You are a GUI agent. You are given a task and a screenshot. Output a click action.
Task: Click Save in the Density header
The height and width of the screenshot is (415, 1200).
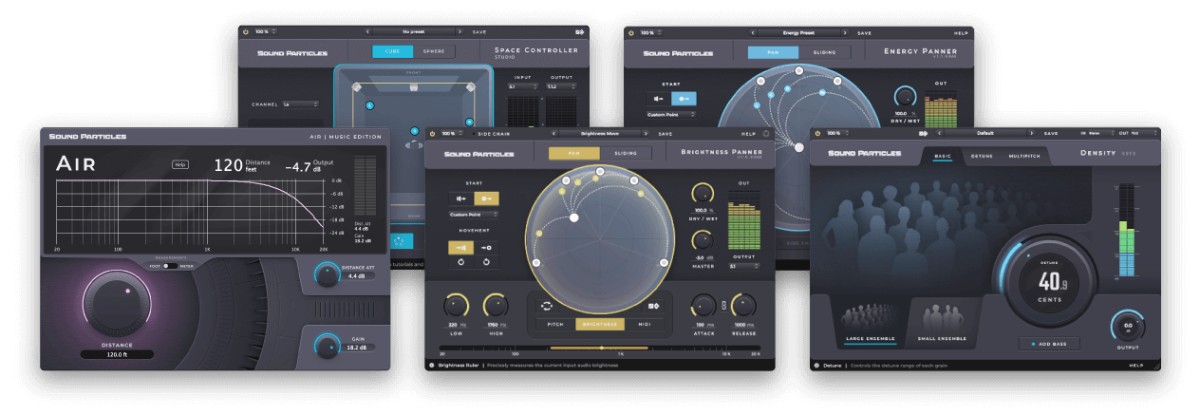[1050, 133]
